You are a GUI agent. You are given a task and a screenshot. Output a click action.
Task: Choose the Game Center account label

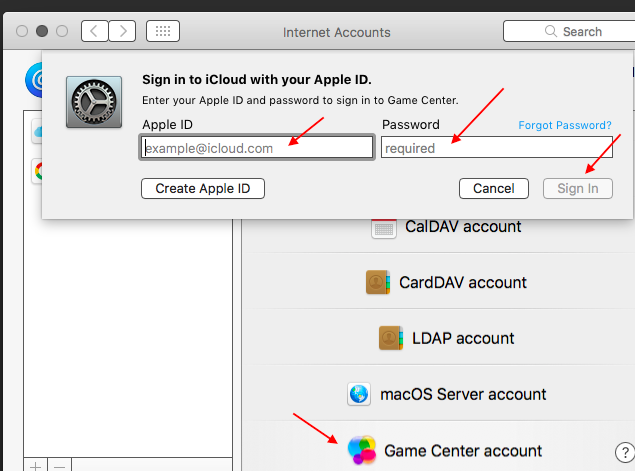click(x=463, y=451)
